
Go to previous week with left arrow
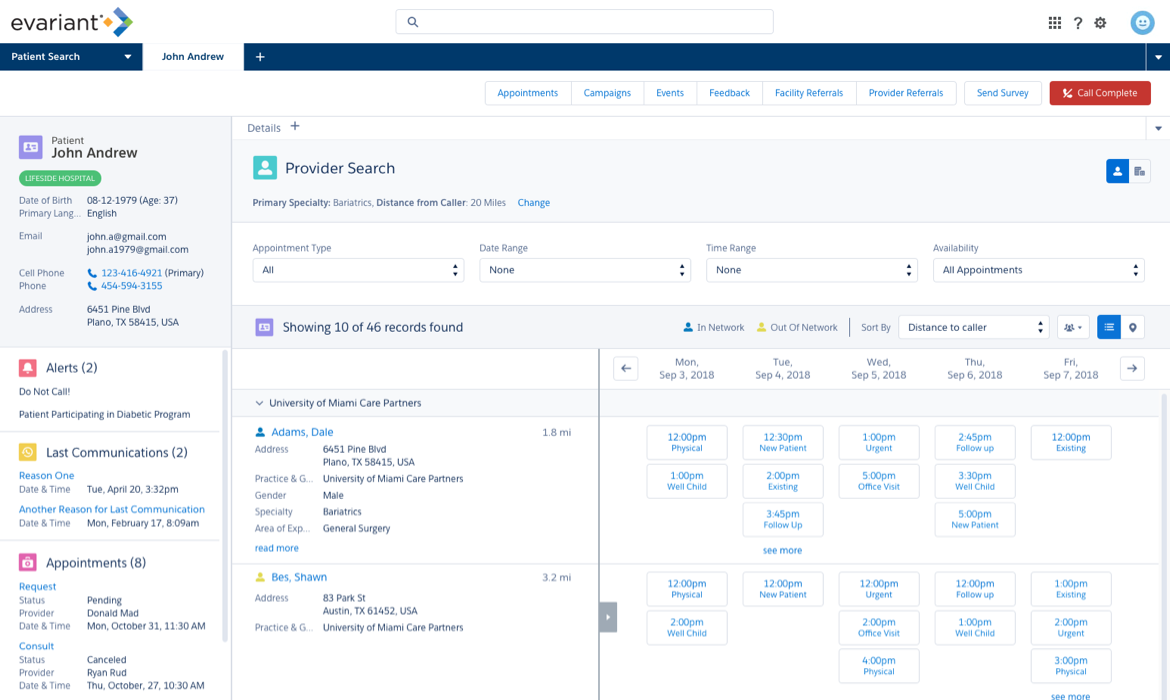[626, 368]
